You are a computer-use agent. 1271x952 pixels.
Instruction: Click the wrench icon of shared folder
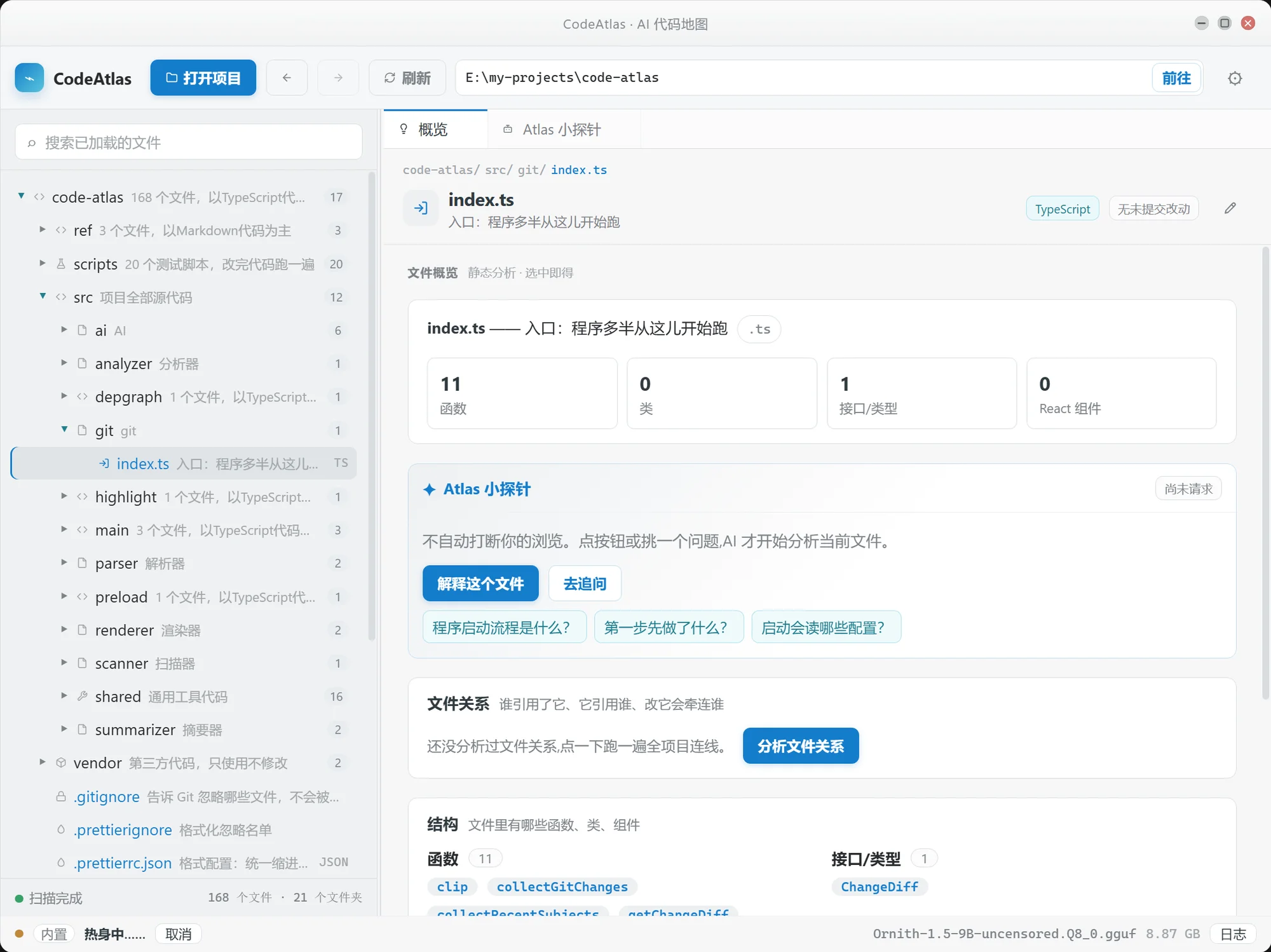82,697
